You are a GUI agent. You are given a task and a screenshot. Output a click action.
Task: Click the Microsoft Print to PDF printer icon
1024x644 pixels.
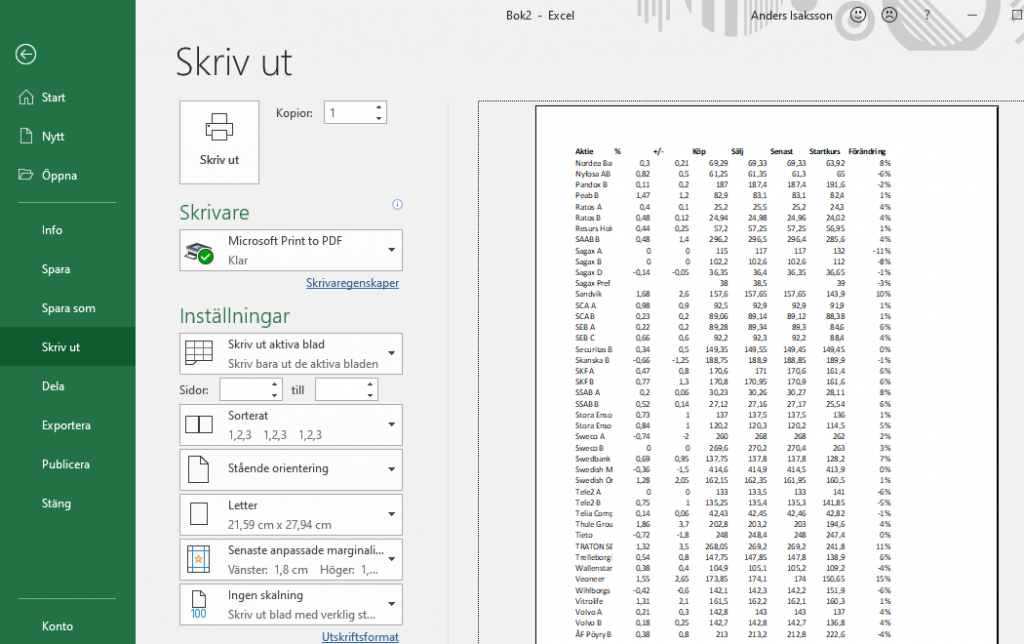pos(199,251)
